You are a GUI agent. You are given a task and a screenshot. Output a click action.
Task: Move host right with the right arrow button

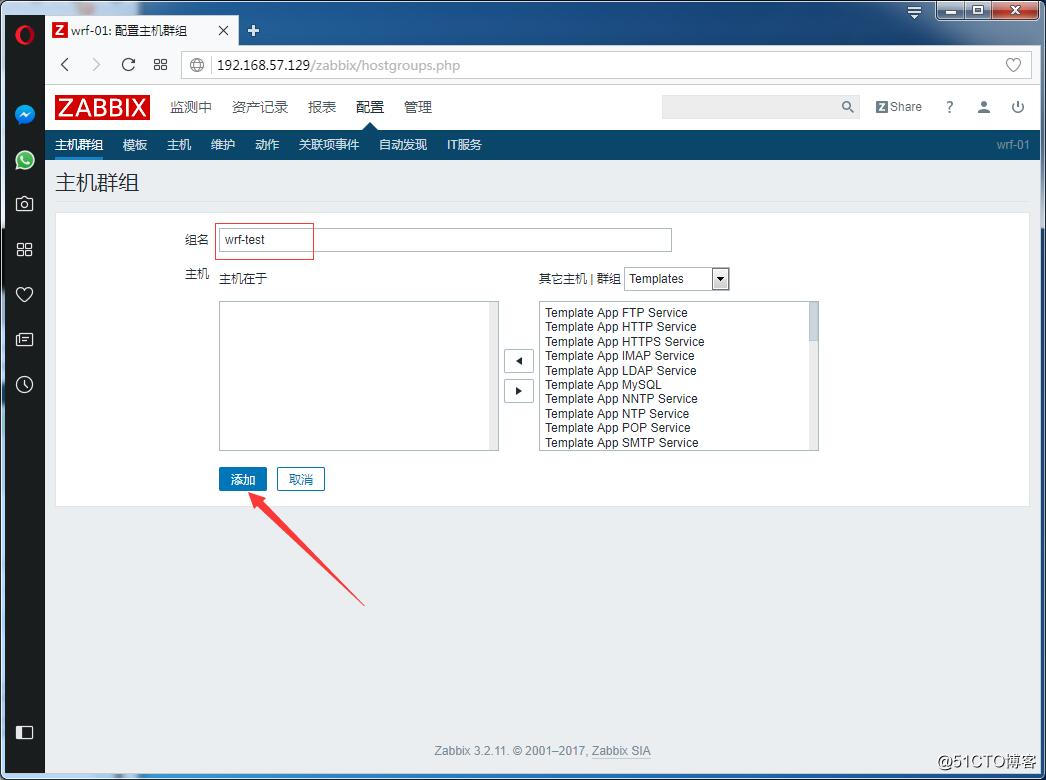pos(519,391)
